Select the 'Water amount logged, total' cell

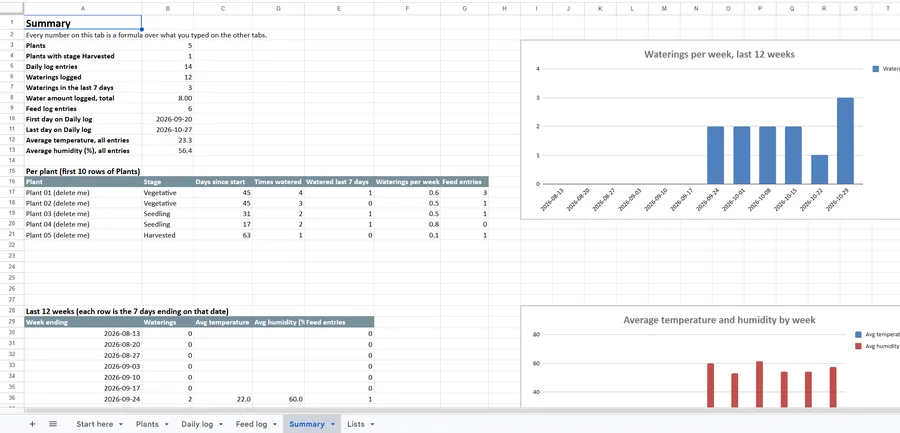tap(83, 98)
